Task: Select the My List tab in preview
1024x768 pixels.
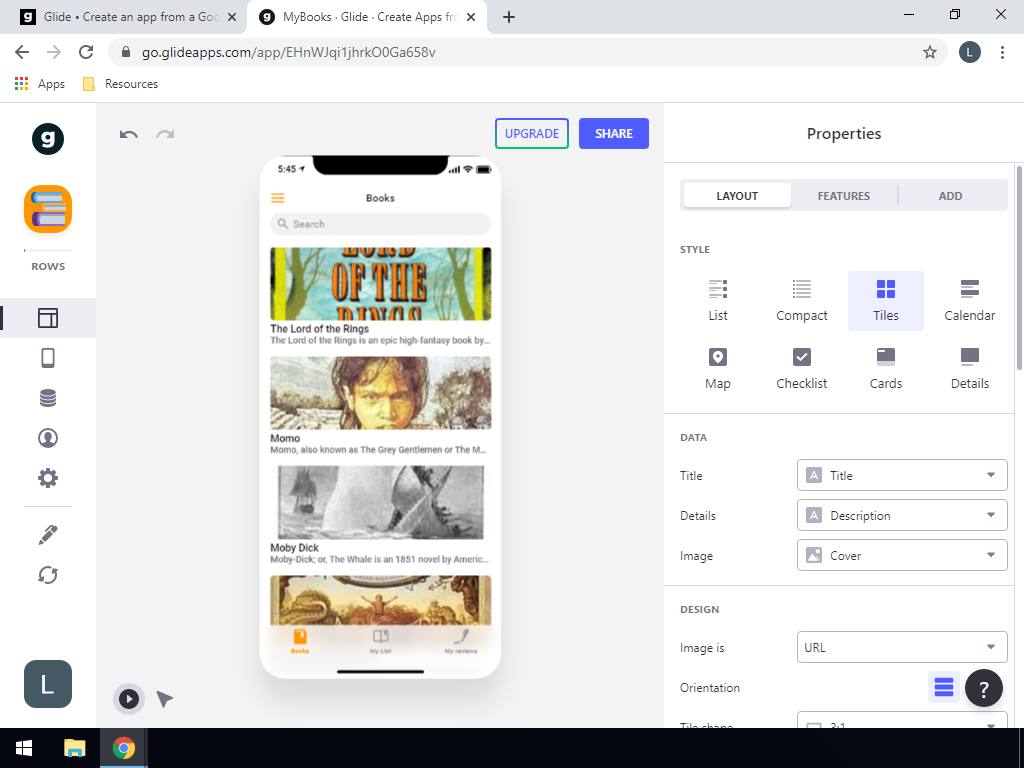Action: click(381, 641)
